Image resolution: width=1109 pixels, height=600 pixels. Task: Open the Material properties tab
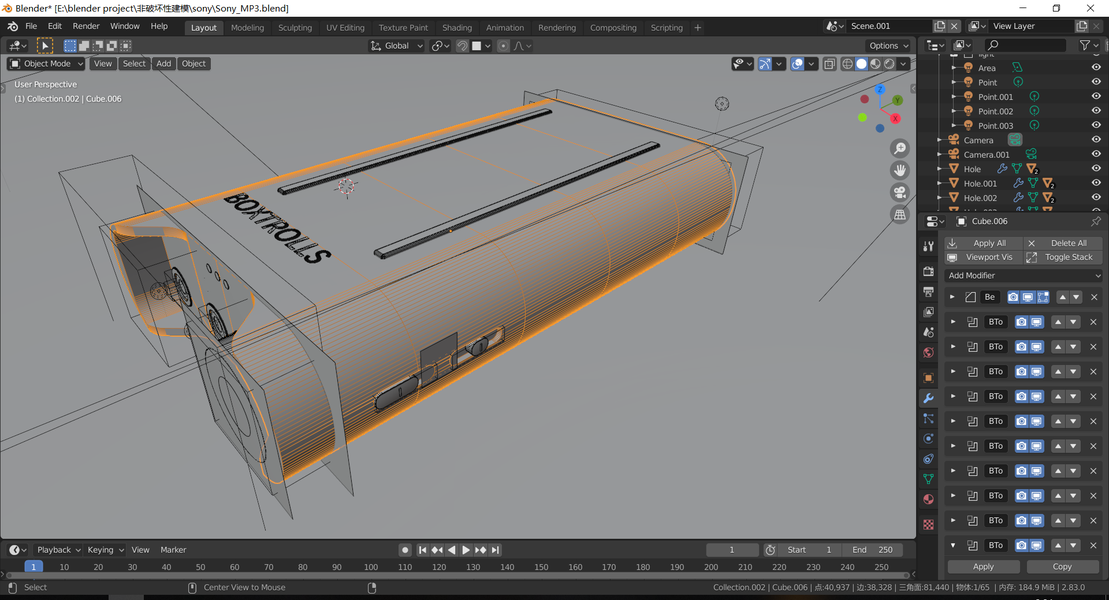929,500
